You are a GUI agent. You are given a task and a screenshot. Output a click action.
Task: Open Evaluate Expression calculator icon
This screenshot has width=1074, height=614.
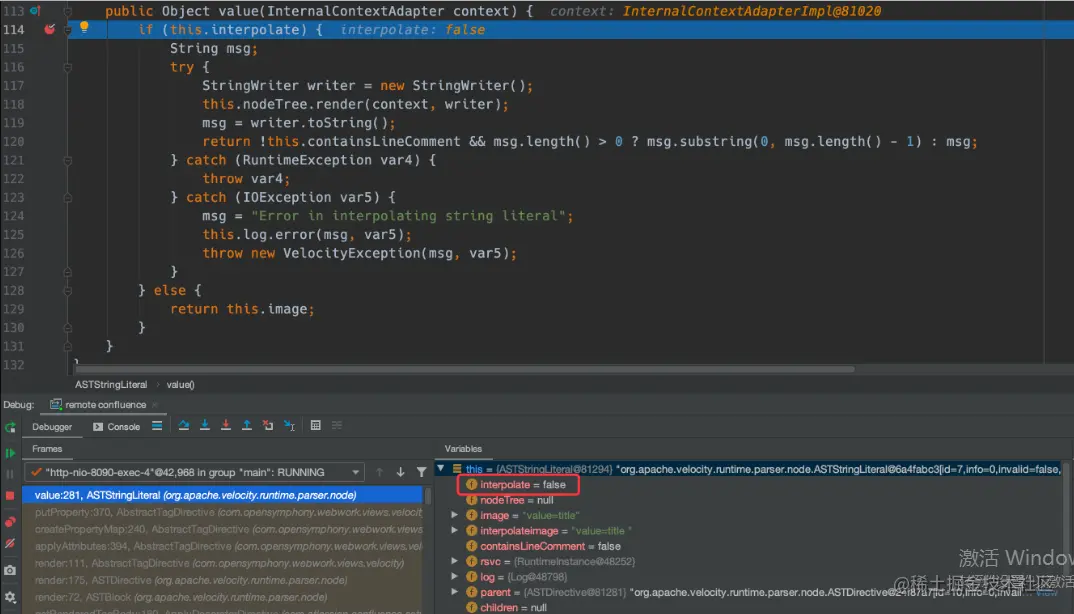pos(316,426)
